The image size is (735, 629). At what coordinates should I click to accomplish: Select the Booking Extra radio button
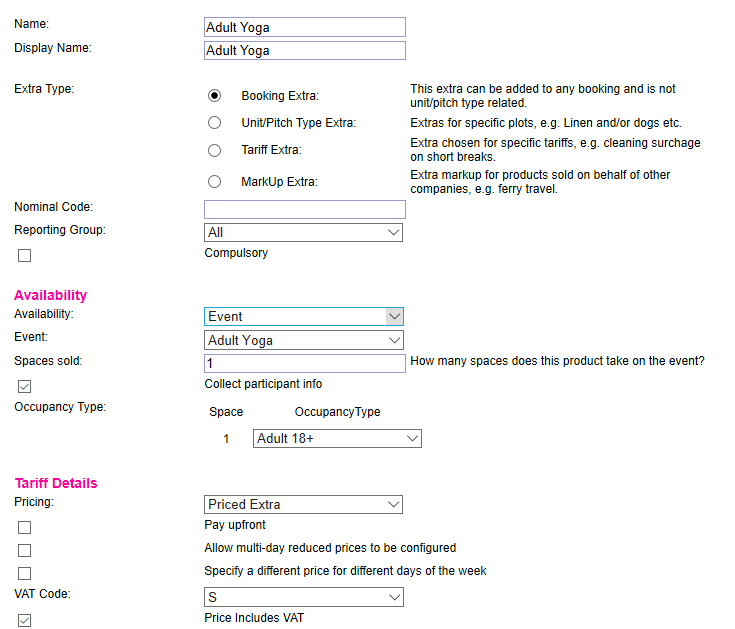(214, 96)
